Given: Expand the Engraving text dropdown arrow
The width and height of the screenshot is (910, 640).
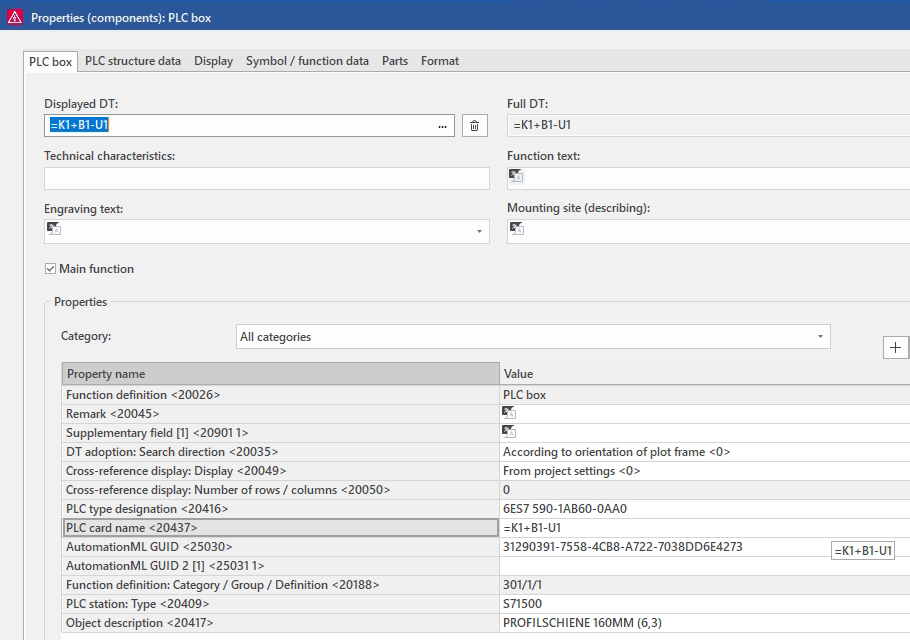Looking at the screenshot, I should coord(479,232).
